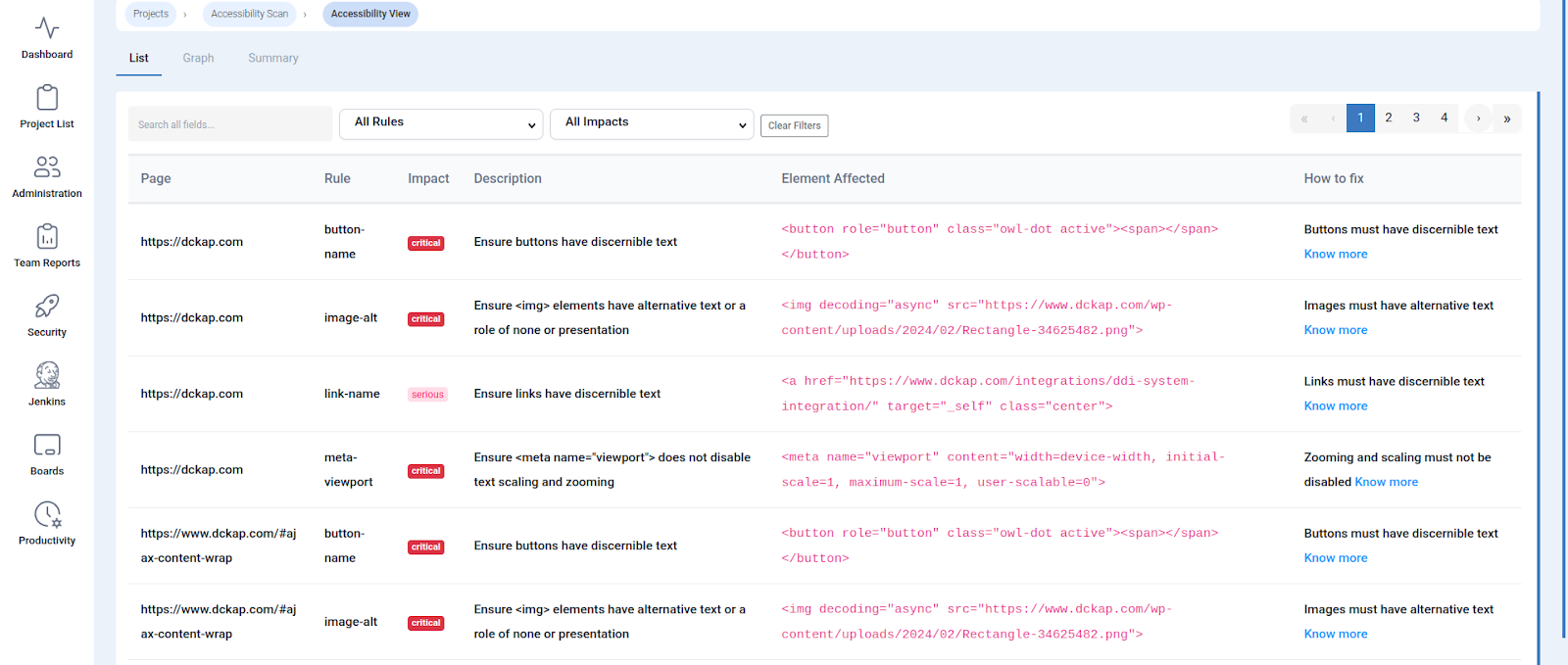Open the Boards icon
This screenshot has height=665, width=1568.
tap(47, 446)
